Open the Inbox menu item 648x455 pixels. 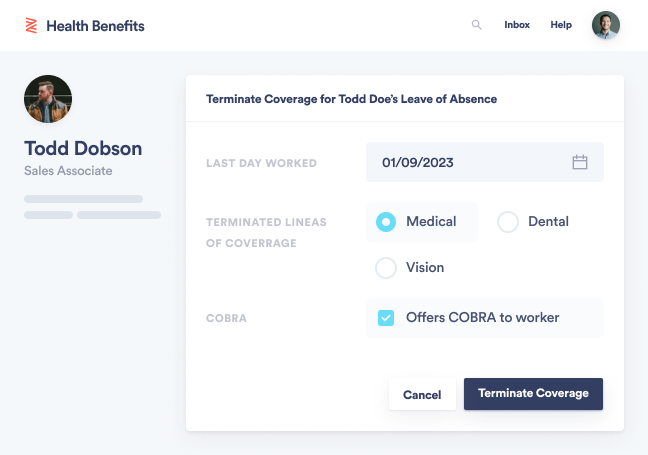point(517,25)
